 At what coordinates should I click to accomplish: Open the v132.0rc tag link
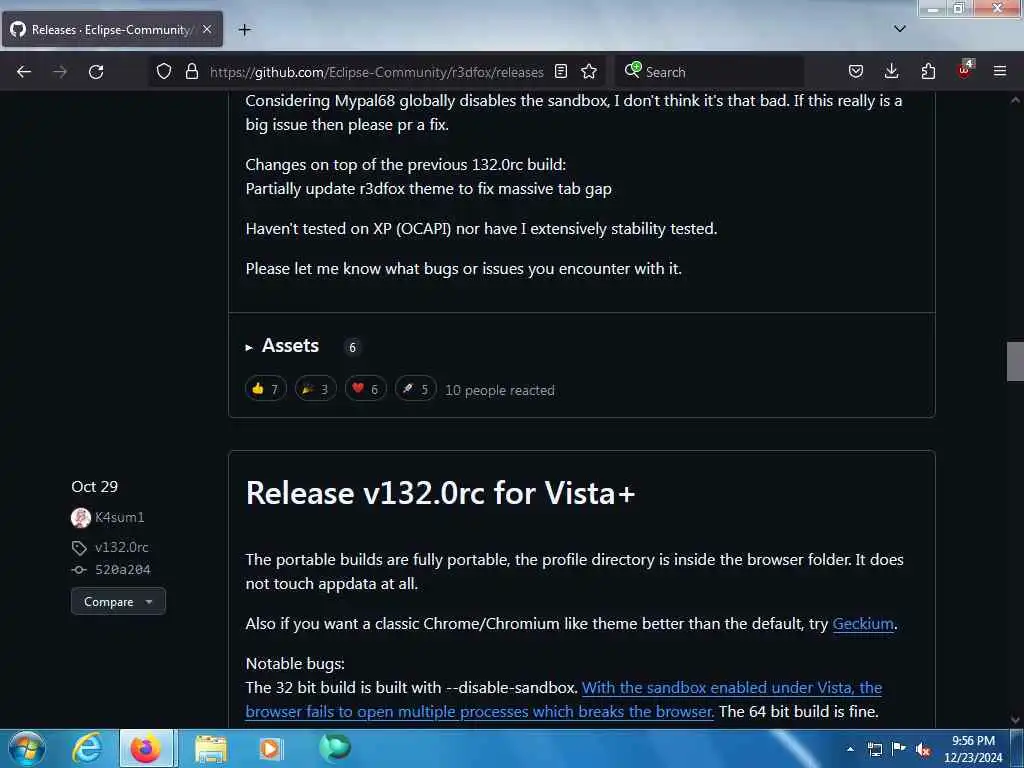[x=121, y=547]
